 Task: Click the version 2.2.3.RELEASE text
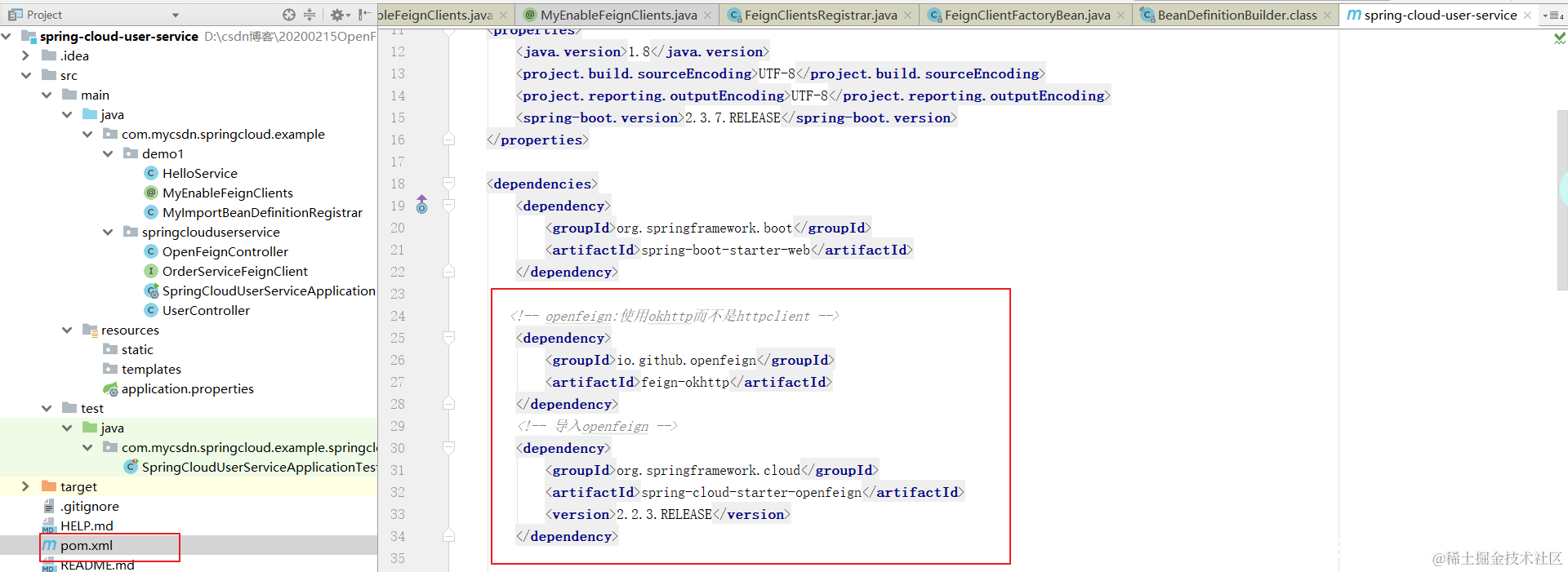(664, 514)
